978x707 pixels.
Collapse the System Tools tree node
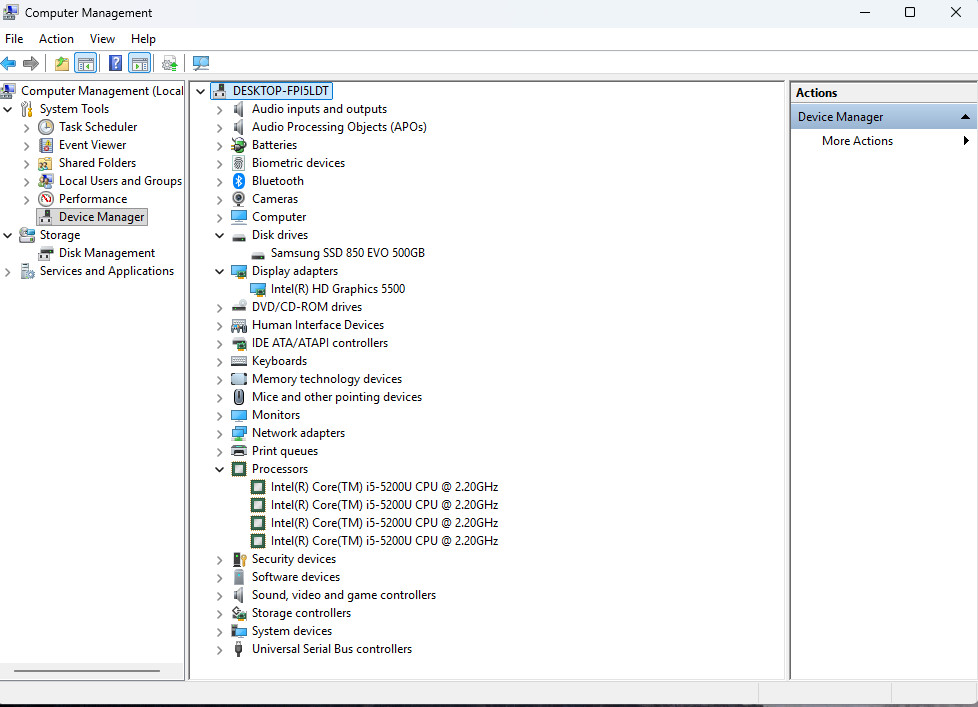(x=7, y=109)
